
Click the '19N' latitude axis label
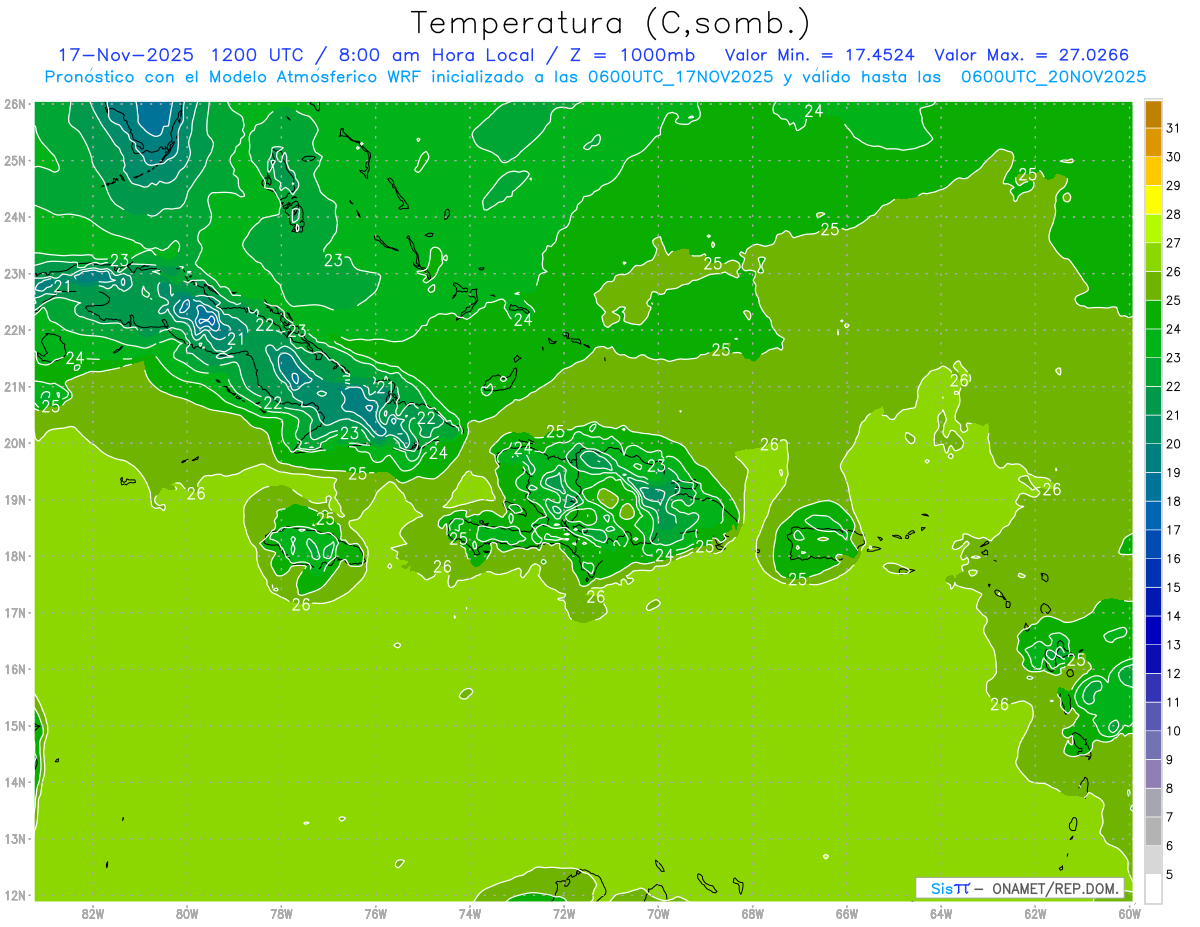(14, 500)
